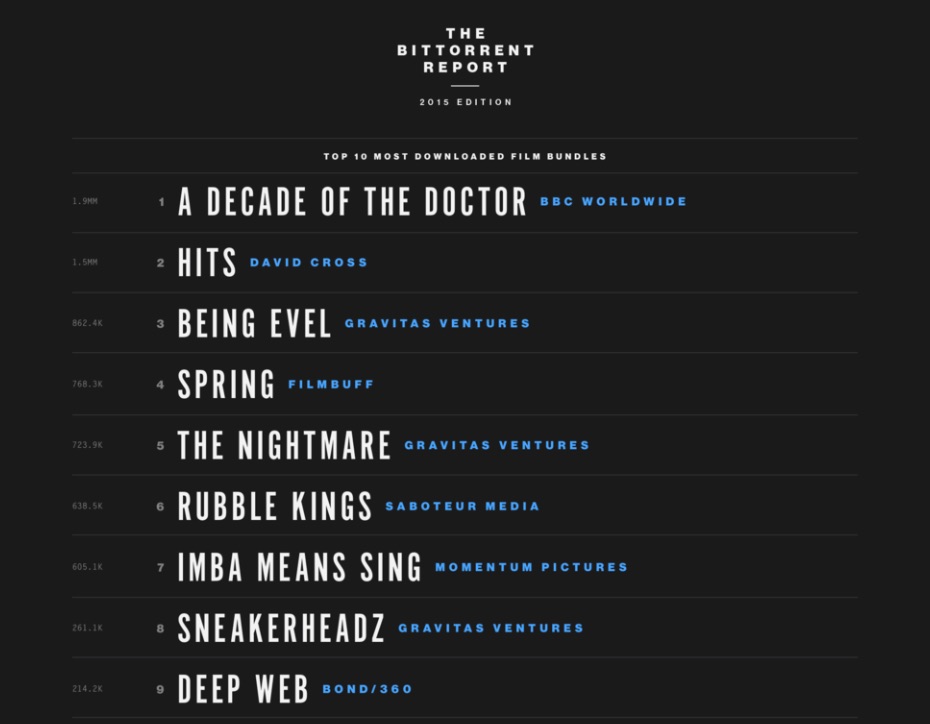This screenshot has width=930, height=724.
Task: Click Gravitas Ventures next to Being Evel
Action: 437,324
